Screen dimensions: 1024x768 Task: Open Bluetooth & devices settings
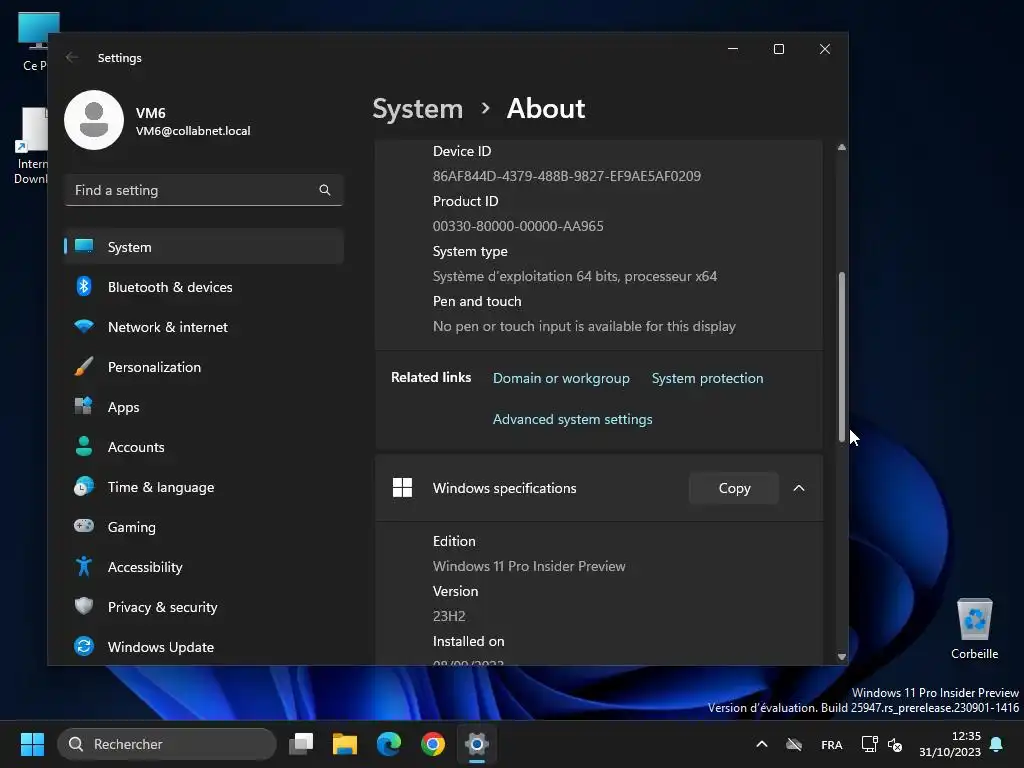click(x=204, y=287)
